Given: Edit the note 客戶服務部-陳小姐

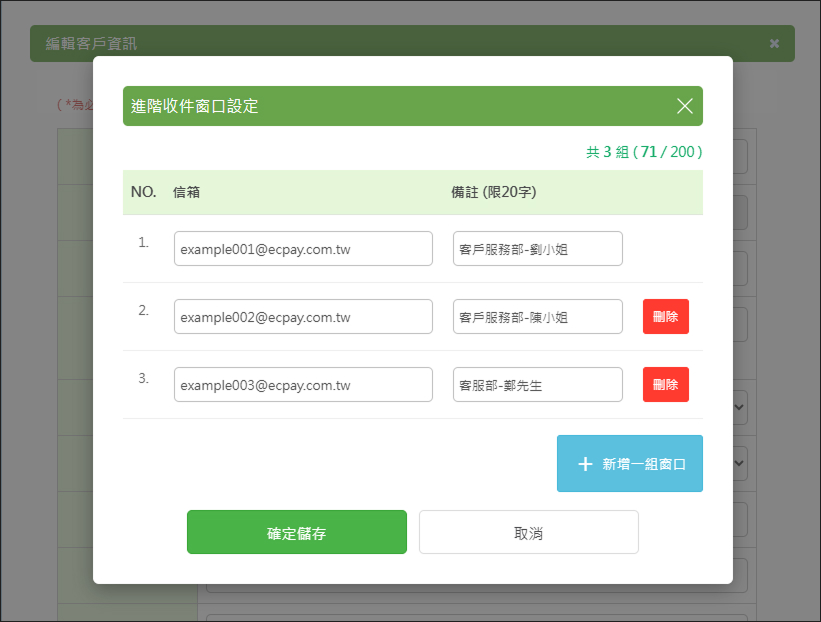Looking at the screenshot, I should (x=538, y=317).
